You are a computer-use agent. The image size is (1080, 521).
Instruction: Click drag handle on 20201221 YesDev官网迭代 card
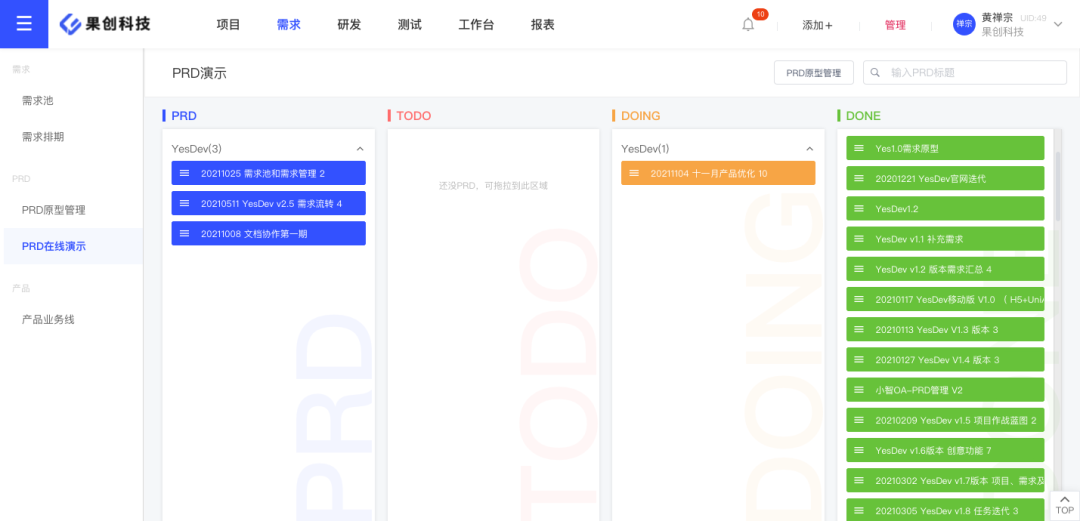pos(859,178)
